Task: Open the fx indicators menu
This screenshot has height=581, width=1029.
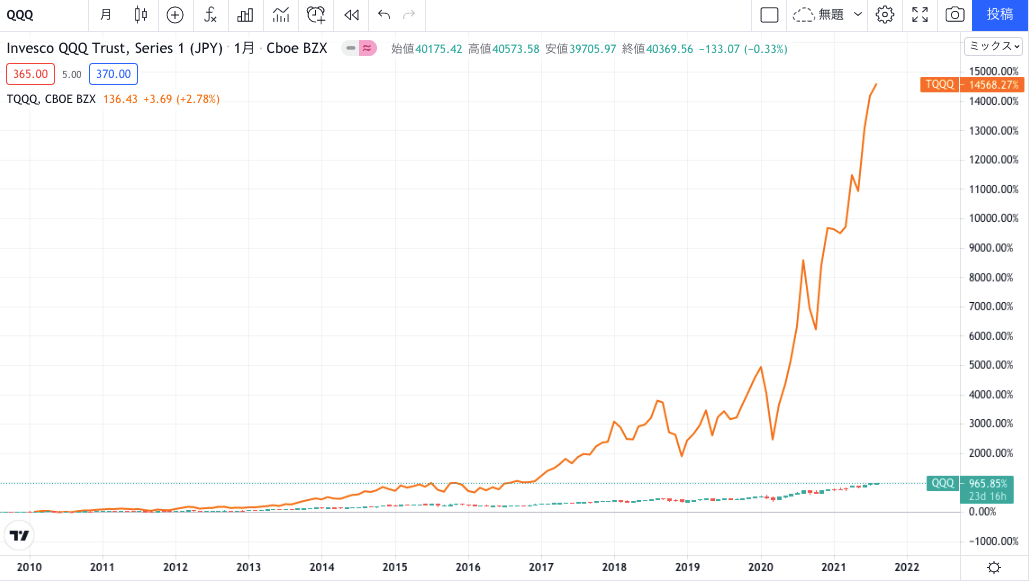Action: (210, 14)
